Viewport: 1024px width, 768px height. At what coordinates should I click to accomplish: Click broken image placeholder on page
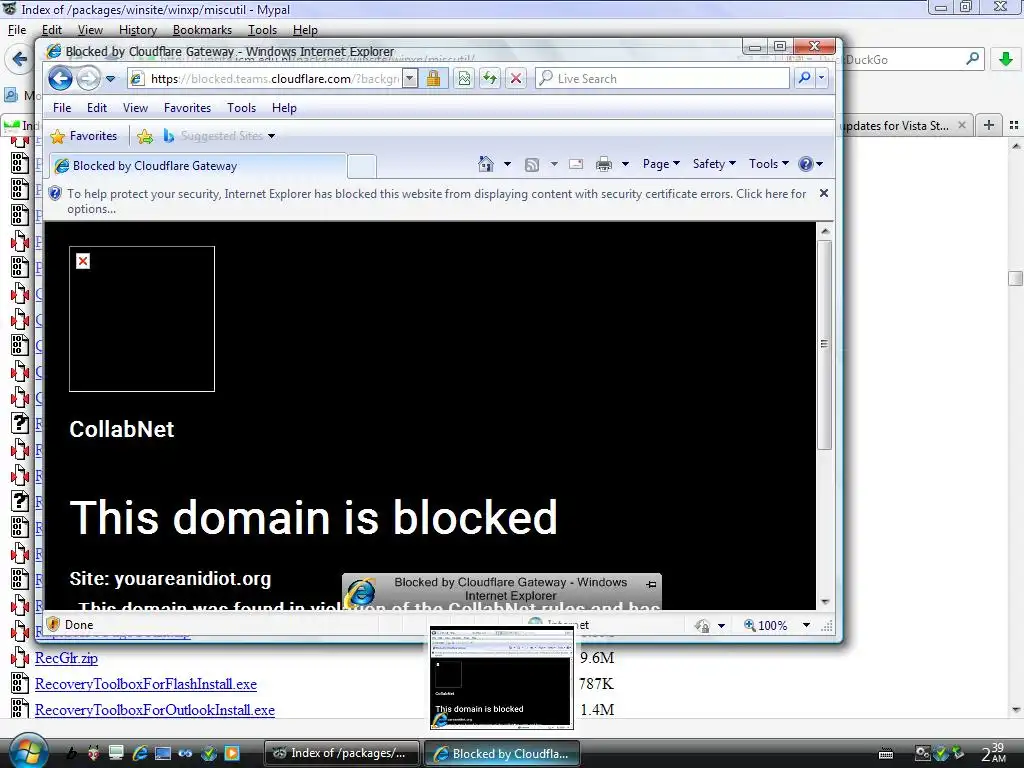point(142,319)
